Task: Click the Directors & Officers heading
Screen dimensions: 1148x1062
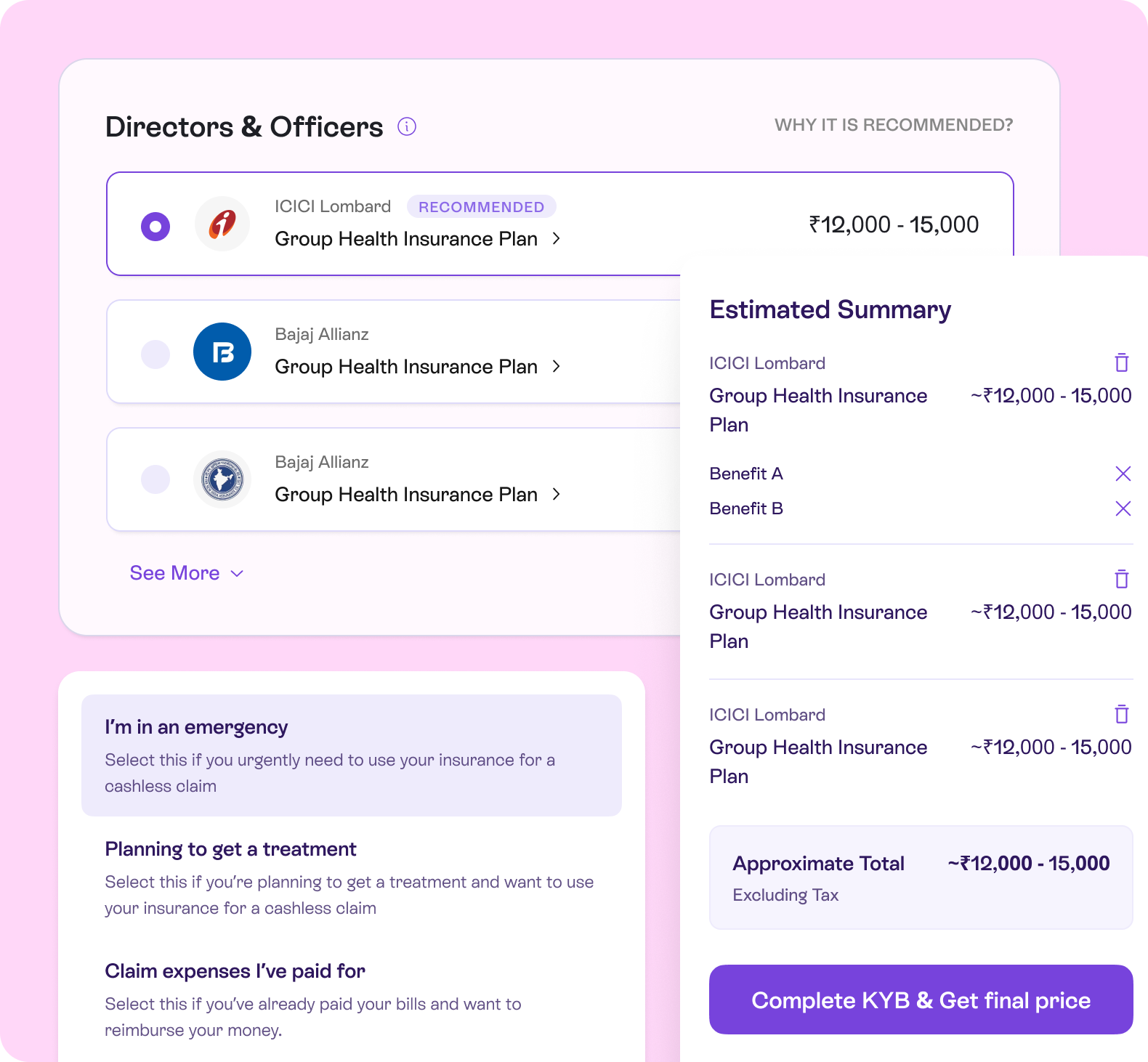Action: [x=244, y=126]
